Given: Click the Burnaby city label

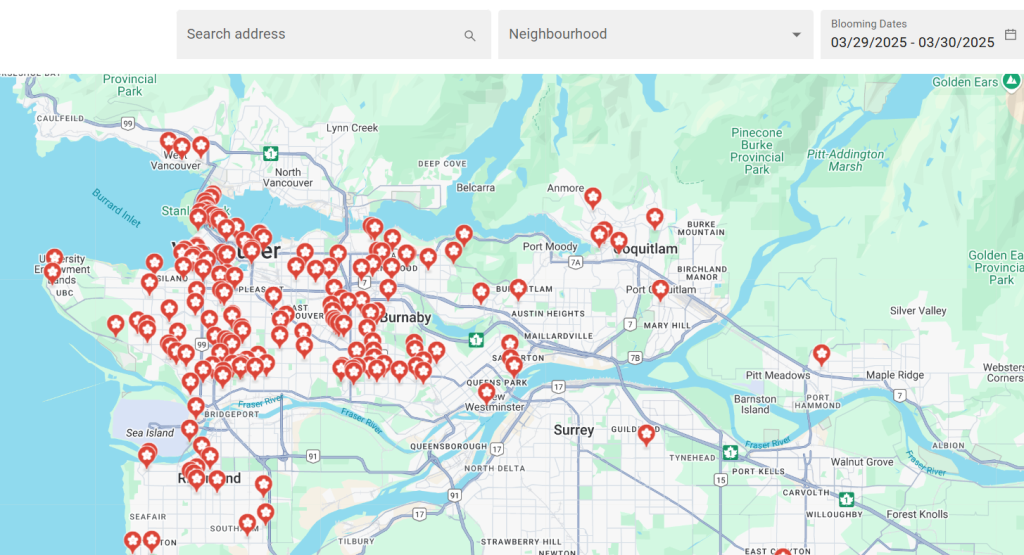Looking at the screenshot, I should (x=405, y=317).
